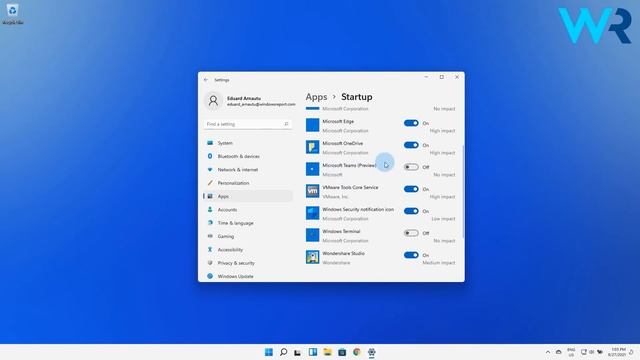
Task: Click the Settings window vertical scrollbar
Action: [463, 192]
